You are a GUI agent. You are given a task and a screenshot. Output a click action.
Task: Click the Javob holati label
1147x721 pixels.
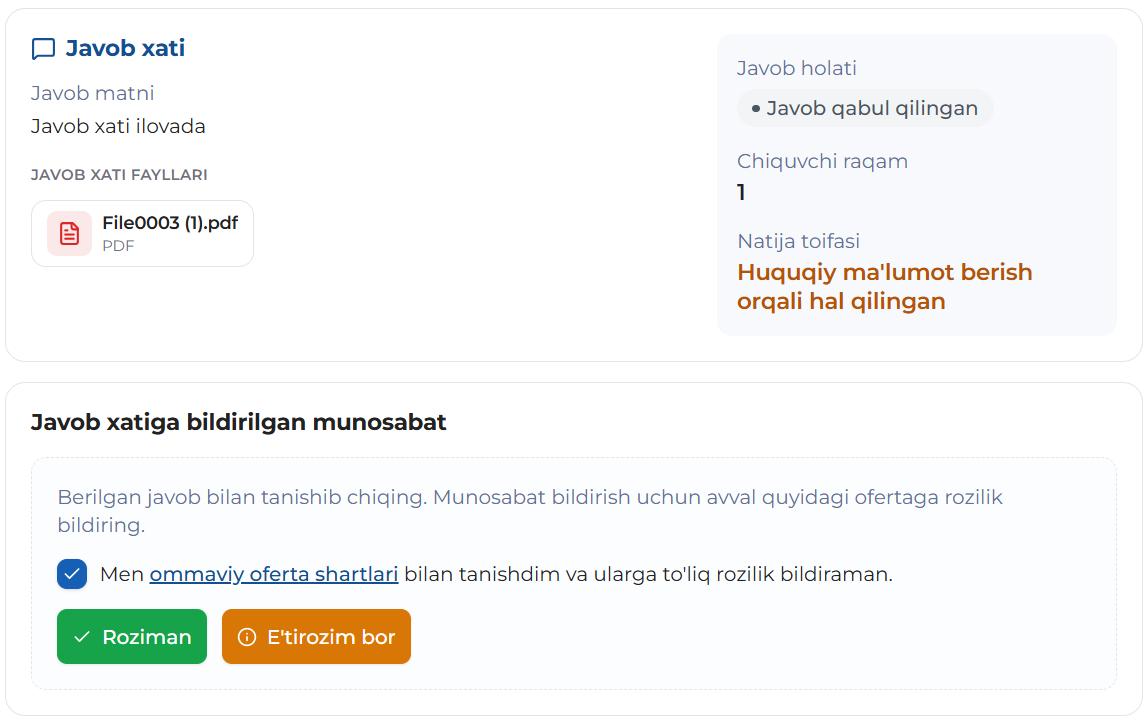797,68
